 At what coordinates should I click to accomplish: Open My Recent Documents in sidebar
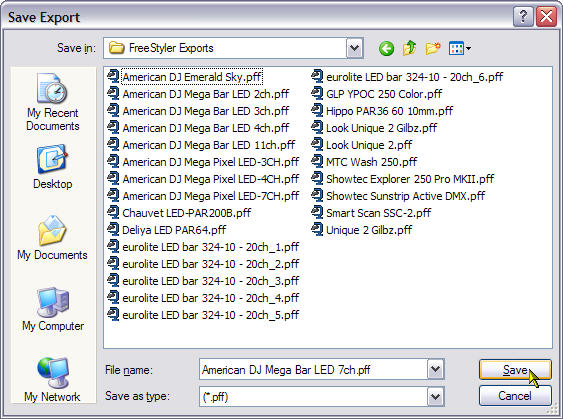(x=52, y=102)
